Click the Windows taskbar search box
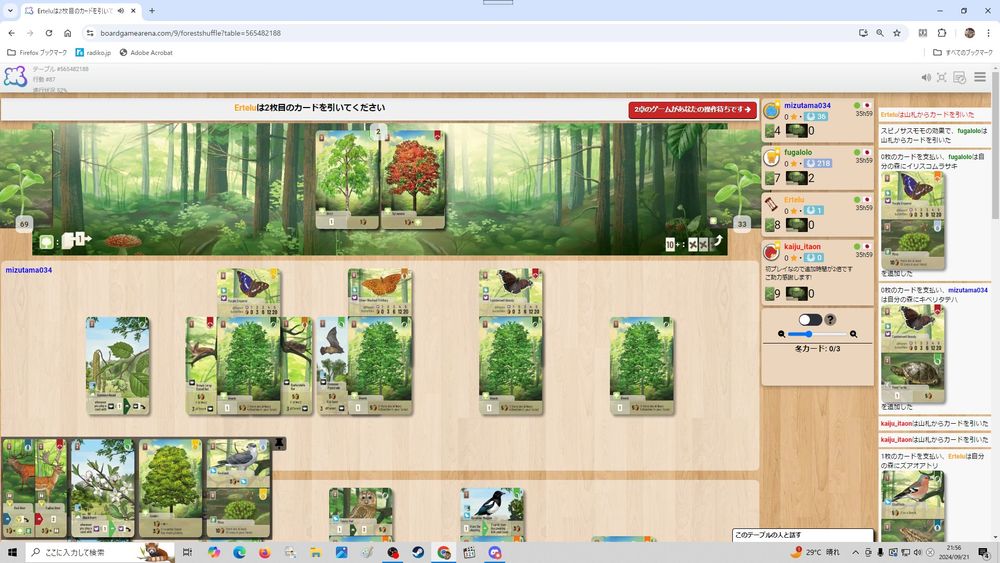This screenshot has height=563, width=1000. (x=100, y=552)
